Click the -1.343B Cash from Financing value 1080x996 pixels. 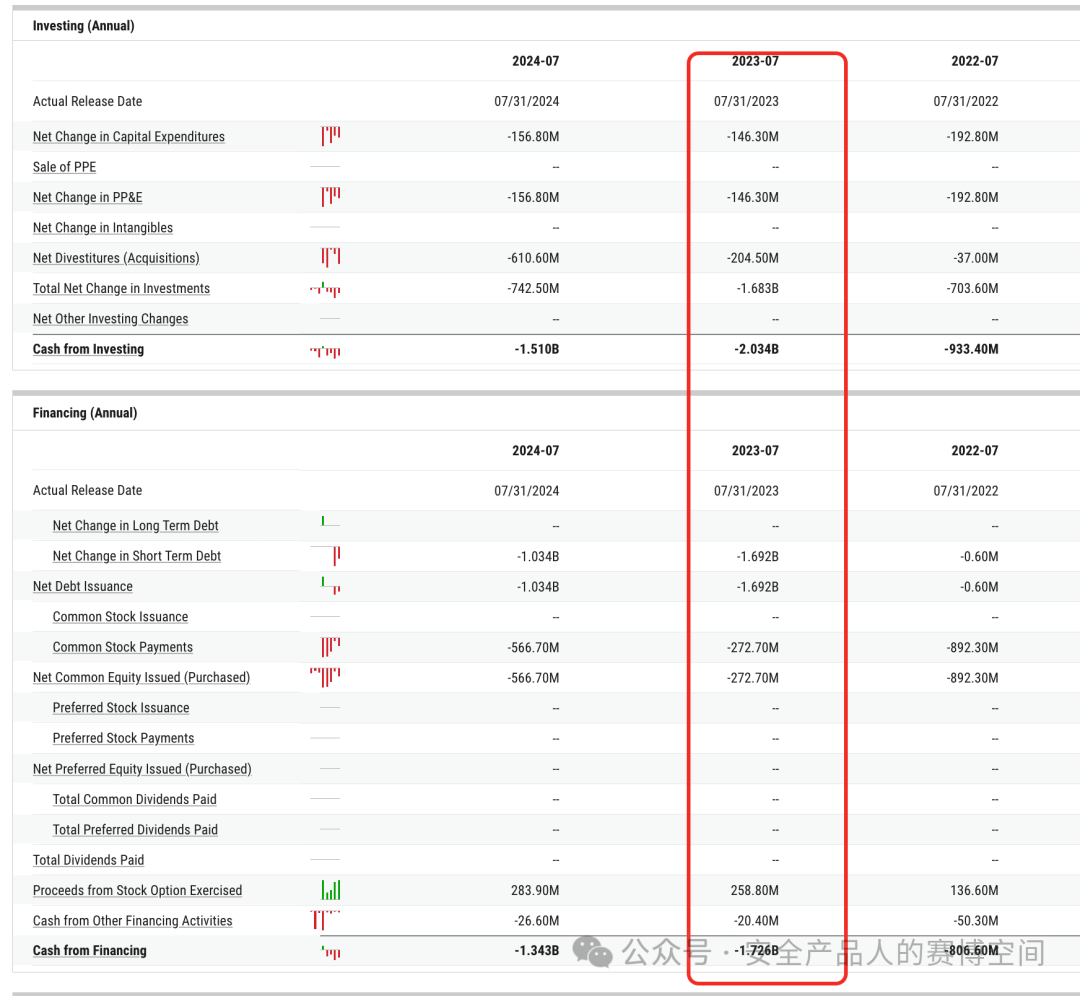coord(537,951)
